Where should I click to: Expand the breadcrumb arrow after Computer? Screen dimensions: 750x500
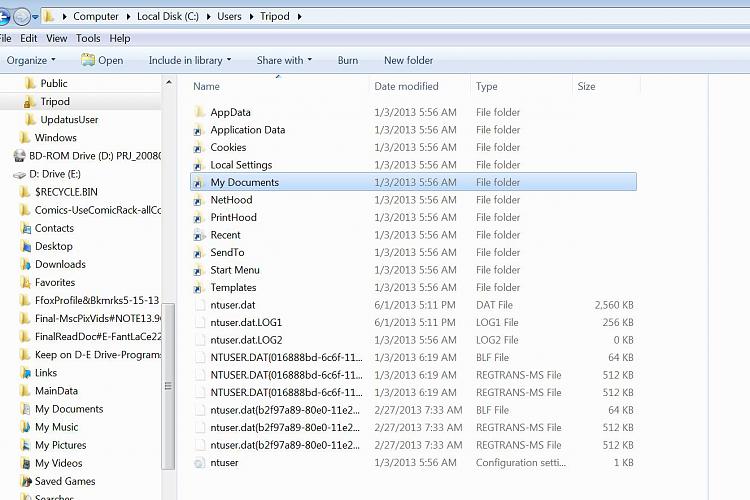click(x=128, y=17)
